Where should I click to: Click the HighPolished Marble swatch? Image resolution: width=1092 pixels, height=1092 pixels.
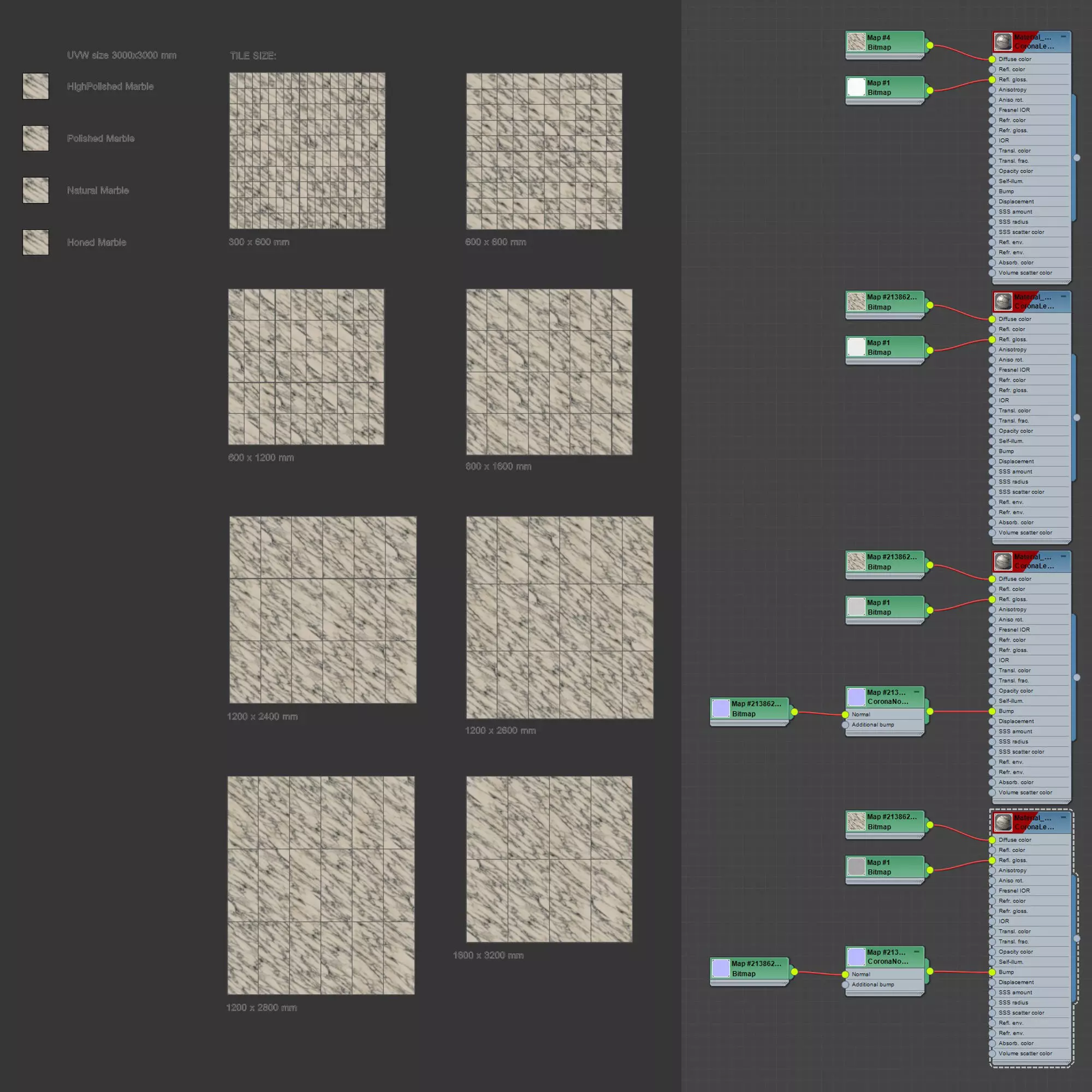coord(35,86)
